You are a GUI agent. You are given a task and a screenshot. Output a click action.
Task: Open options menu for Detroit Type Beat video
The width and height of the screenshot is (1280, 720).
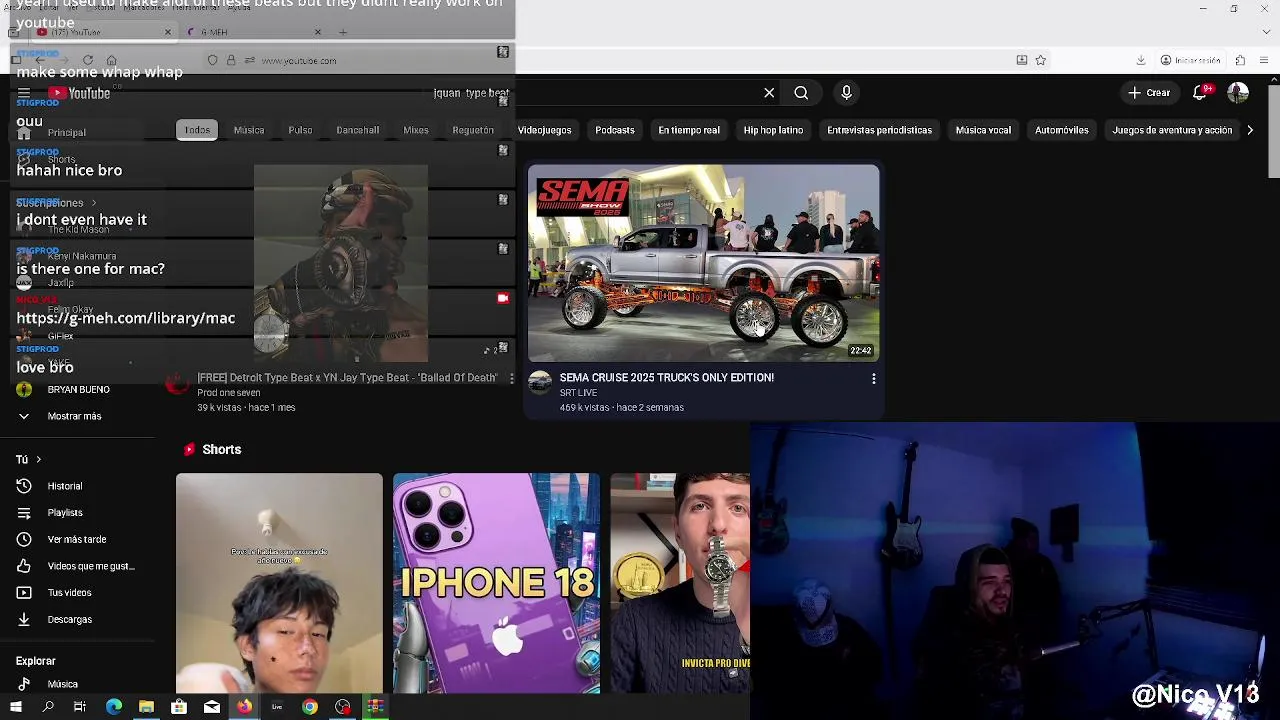tap(512, 379)
